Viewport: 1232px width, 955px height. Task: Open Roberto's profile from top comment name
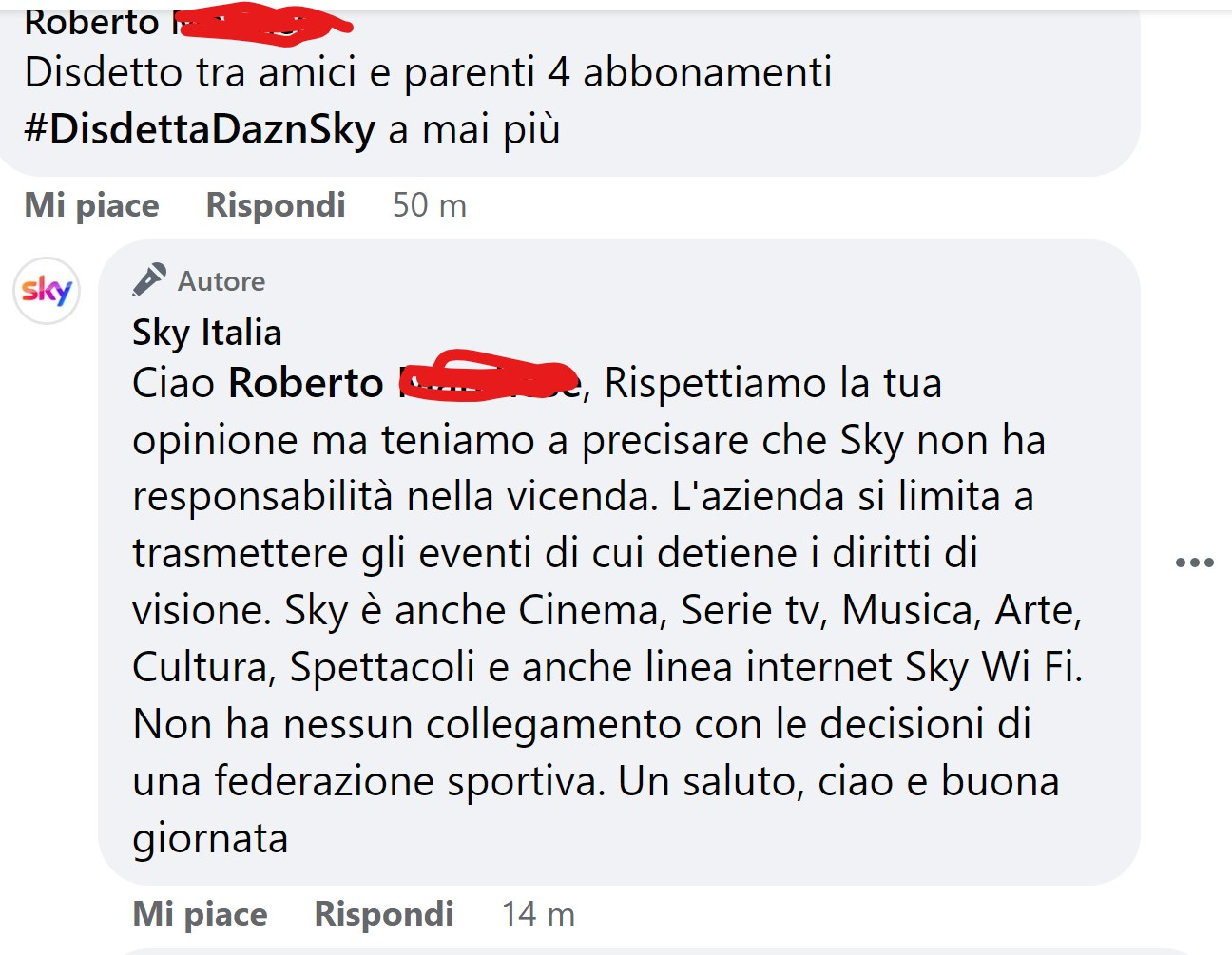(92, 23)
